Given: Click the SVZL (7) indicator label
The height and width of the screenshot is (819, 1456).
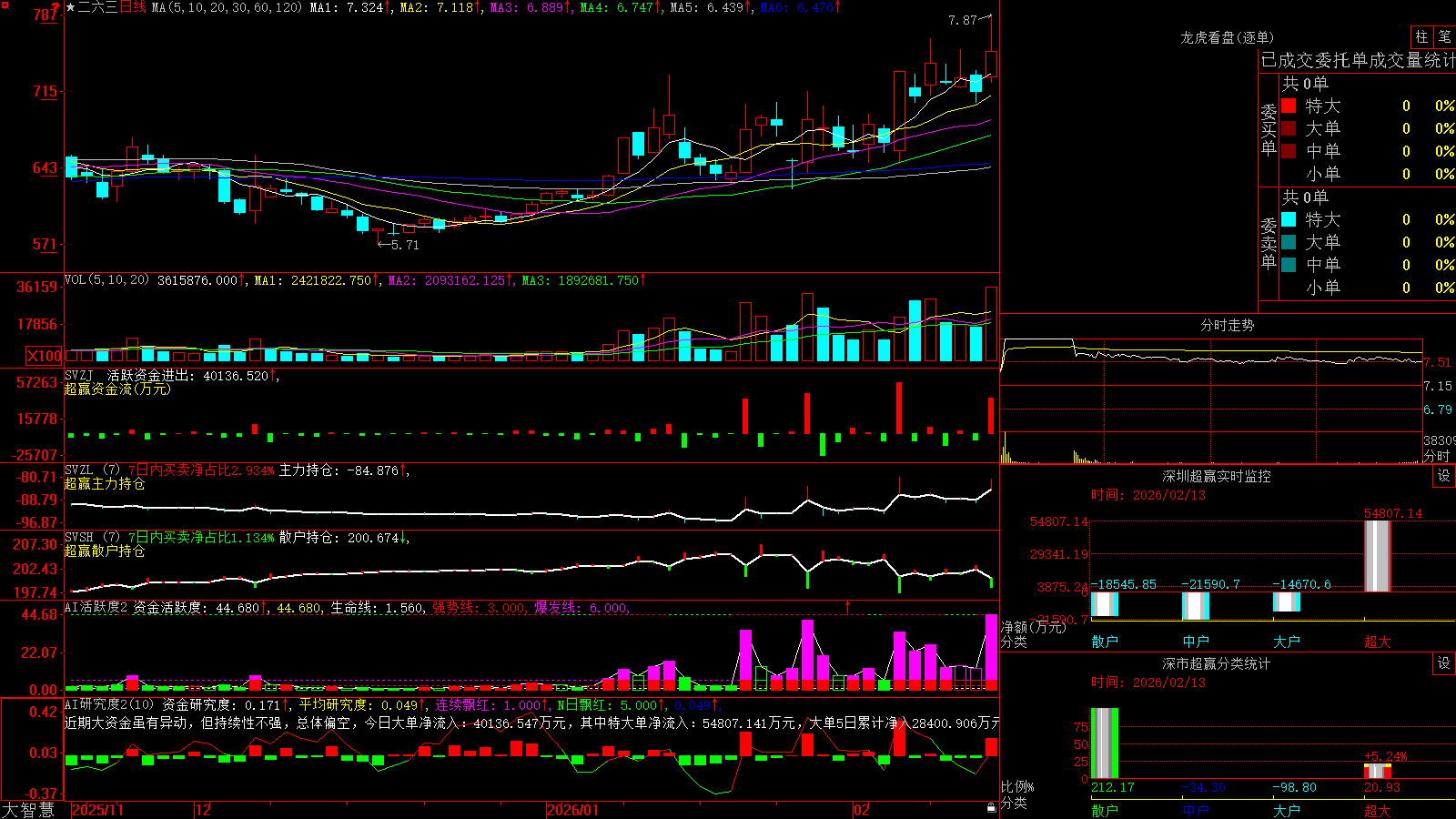Looking at the screenshot, I should [92, 470].
